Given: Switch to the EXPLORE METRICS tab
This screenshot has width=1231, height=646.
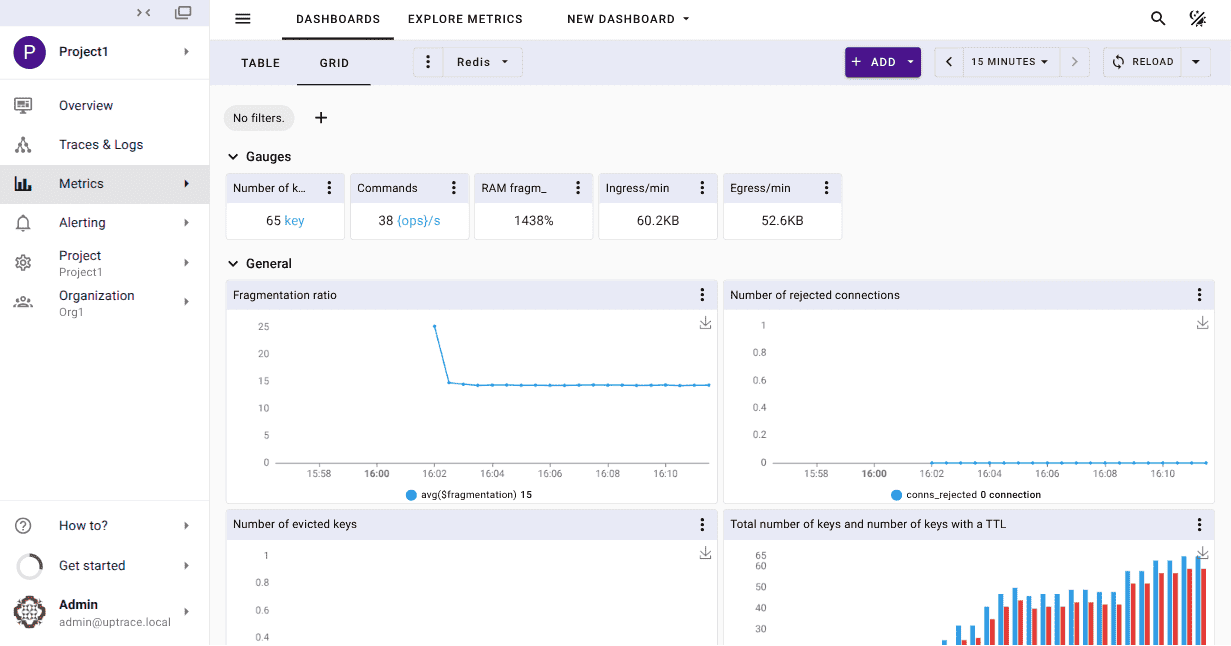Looking at the screenshot, I should pyautogui.click(x=465, y=19).
